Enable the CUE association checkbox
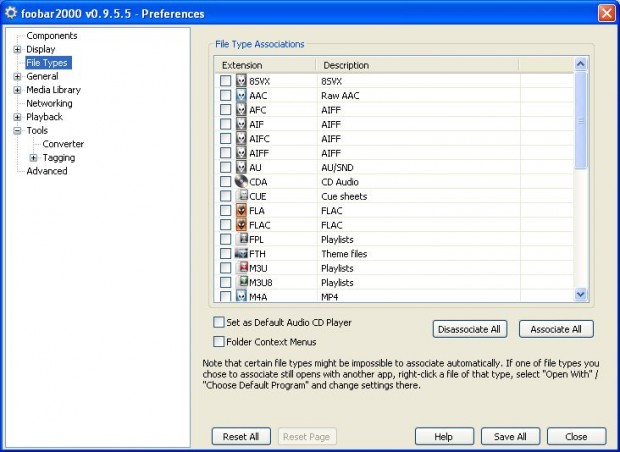620x452 pixels. pyautogui.click(x=225, y=196)
